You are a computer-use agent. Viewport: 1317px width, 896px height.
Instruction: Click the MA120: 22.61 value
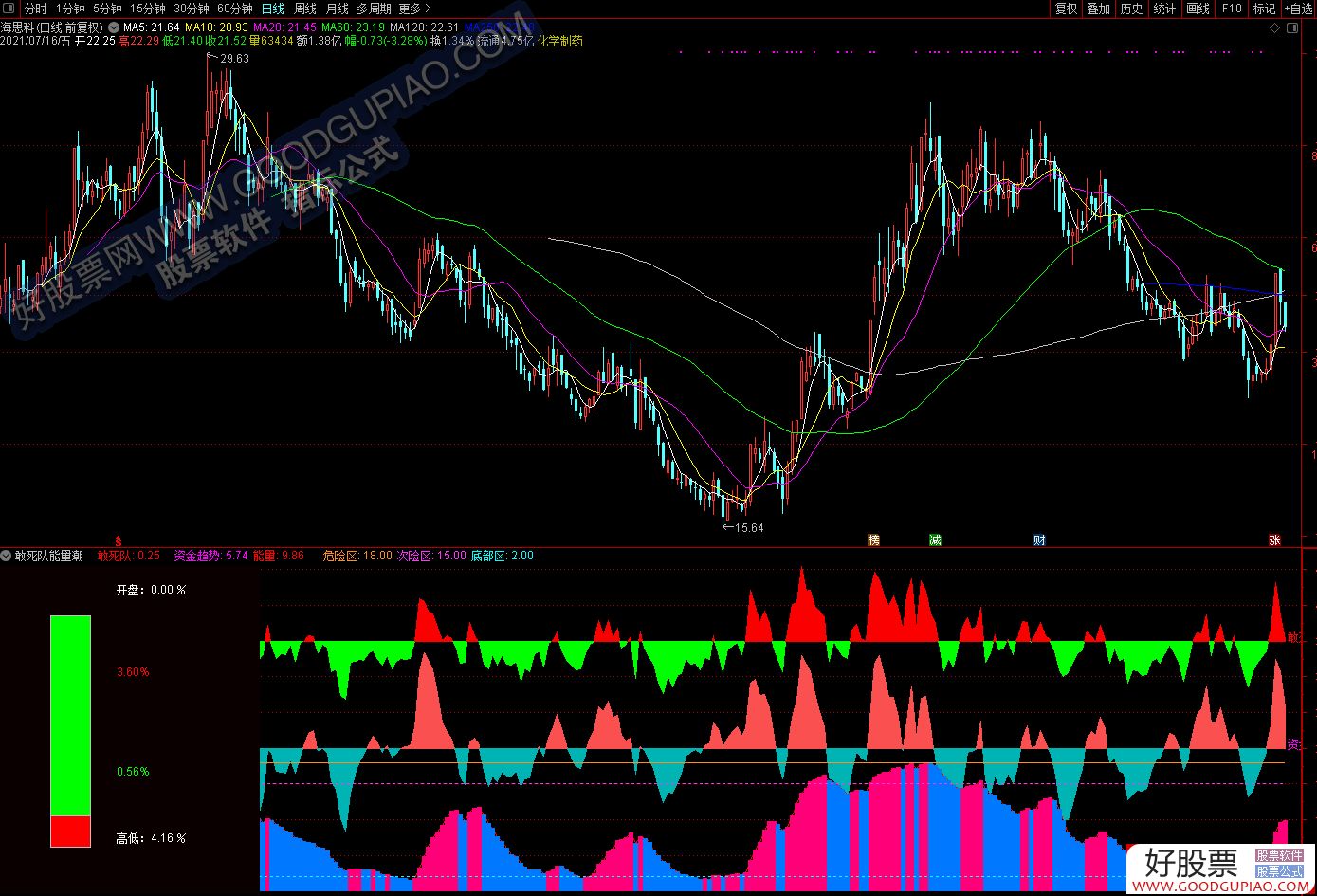(425, 27)
